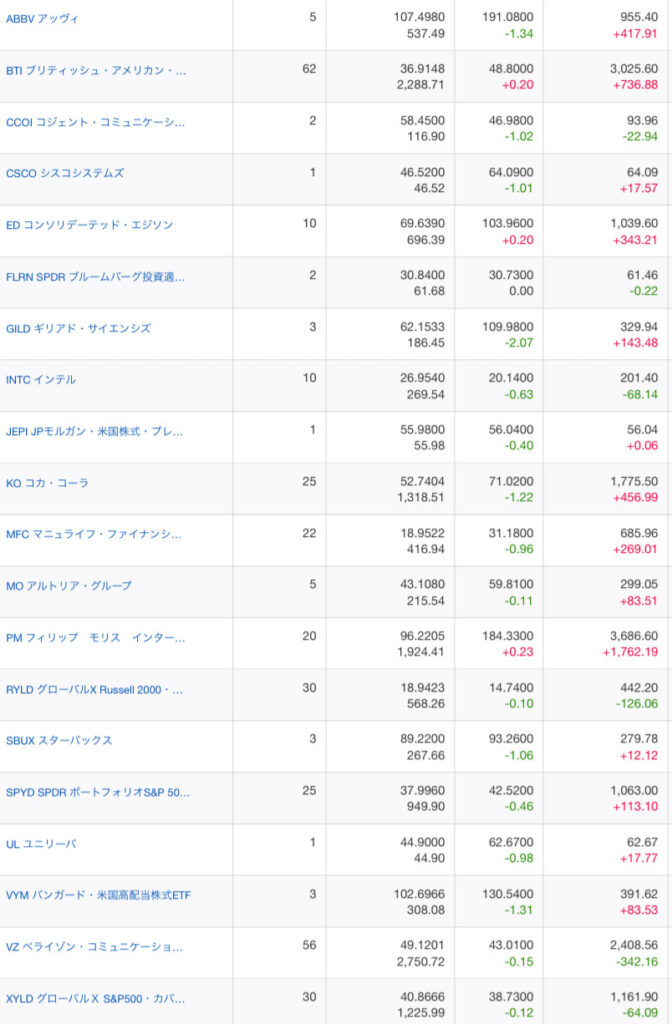Open GILD ギリアド・サイエンシズ link
Image resolution: width=672 pixels, height=1024 pixels.
(78, 328)
